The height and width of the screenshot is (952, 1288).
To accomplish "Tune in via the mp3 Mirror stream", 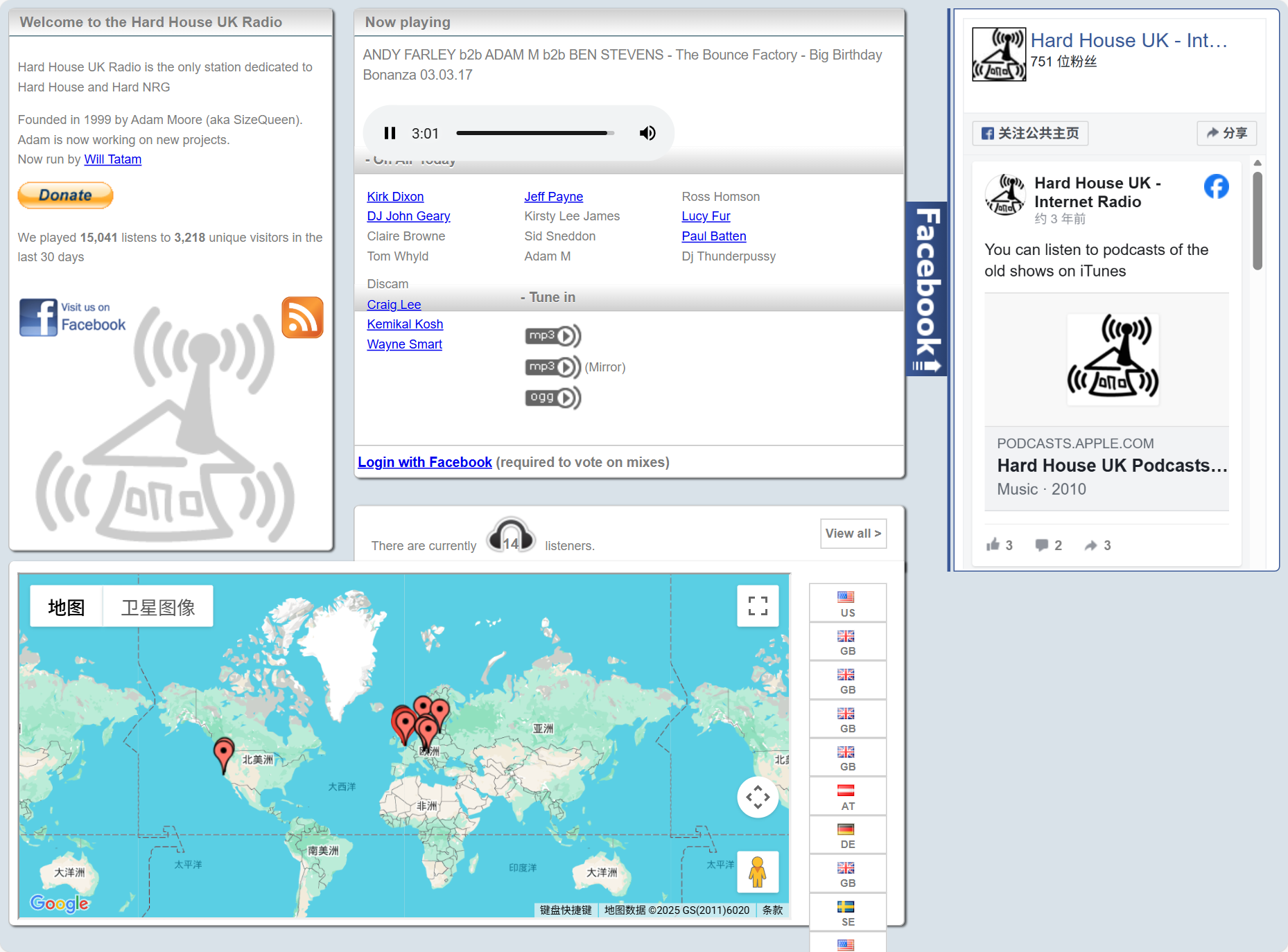I will [x=552, y=367].
